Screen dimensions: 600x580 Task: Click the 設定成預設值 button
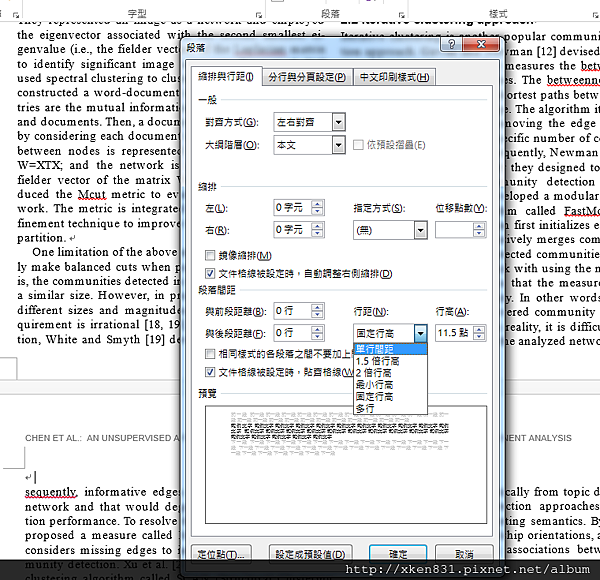tap(310, 554)
